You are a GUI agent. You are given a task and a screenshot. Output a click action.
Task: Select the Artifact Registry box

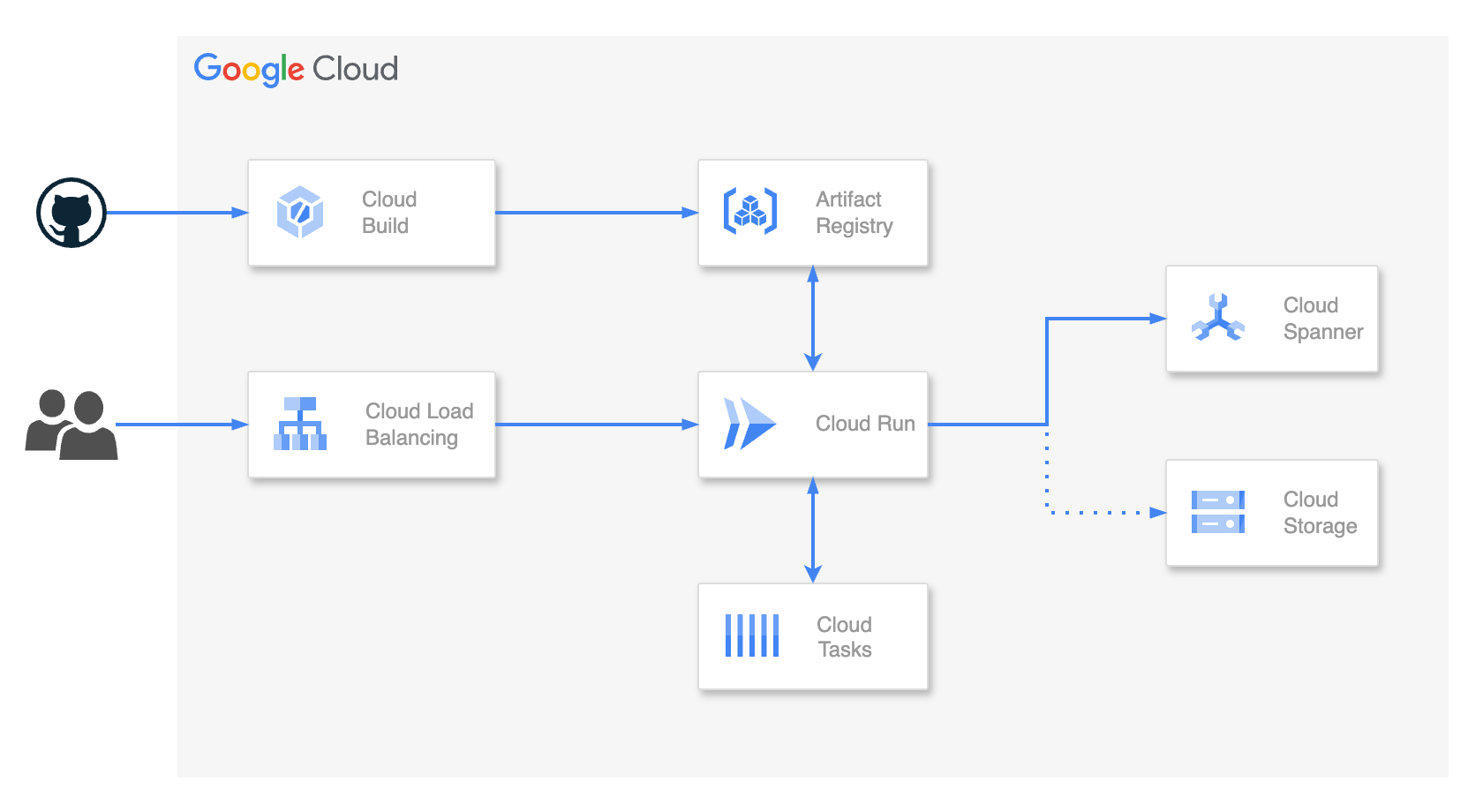tap(813, 213)
